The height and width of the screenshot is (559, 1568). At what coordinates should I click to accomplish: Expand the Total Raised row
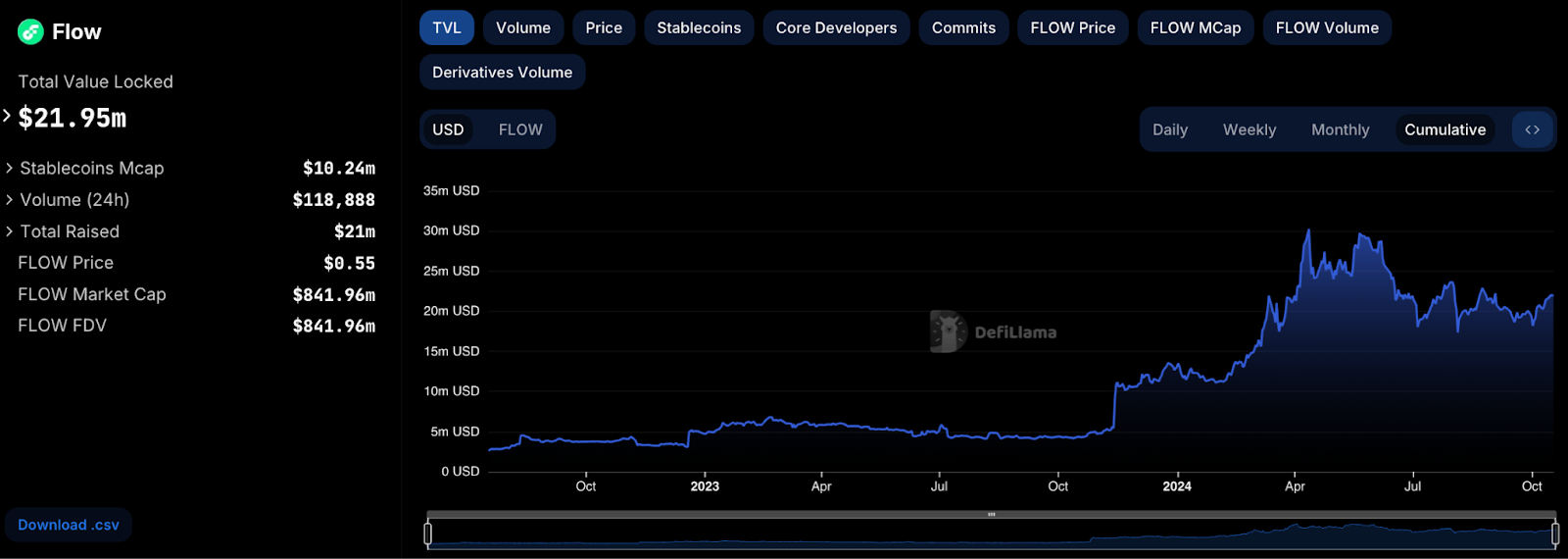(9, 230)
